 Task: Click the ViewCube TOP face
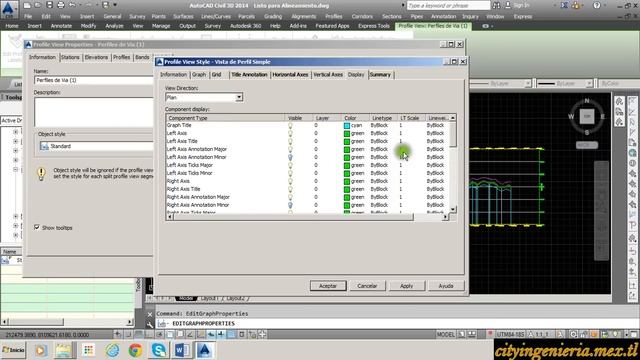pos(587,116)
